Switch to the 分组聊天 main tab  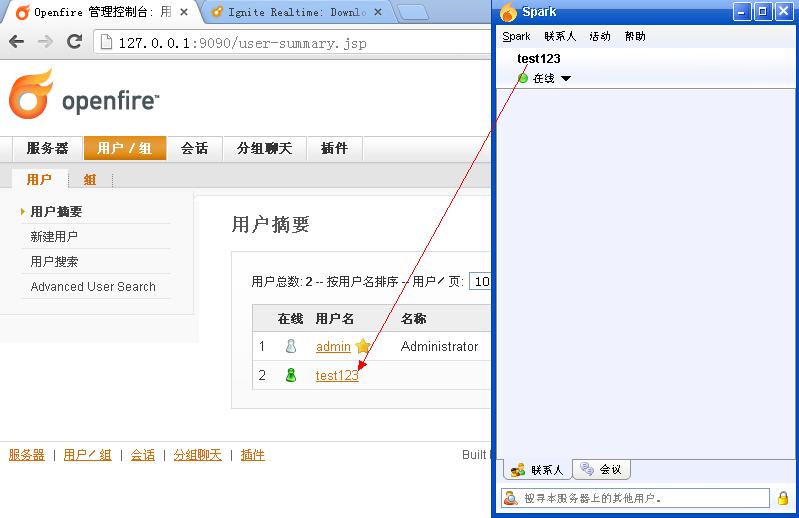[264, 148]
